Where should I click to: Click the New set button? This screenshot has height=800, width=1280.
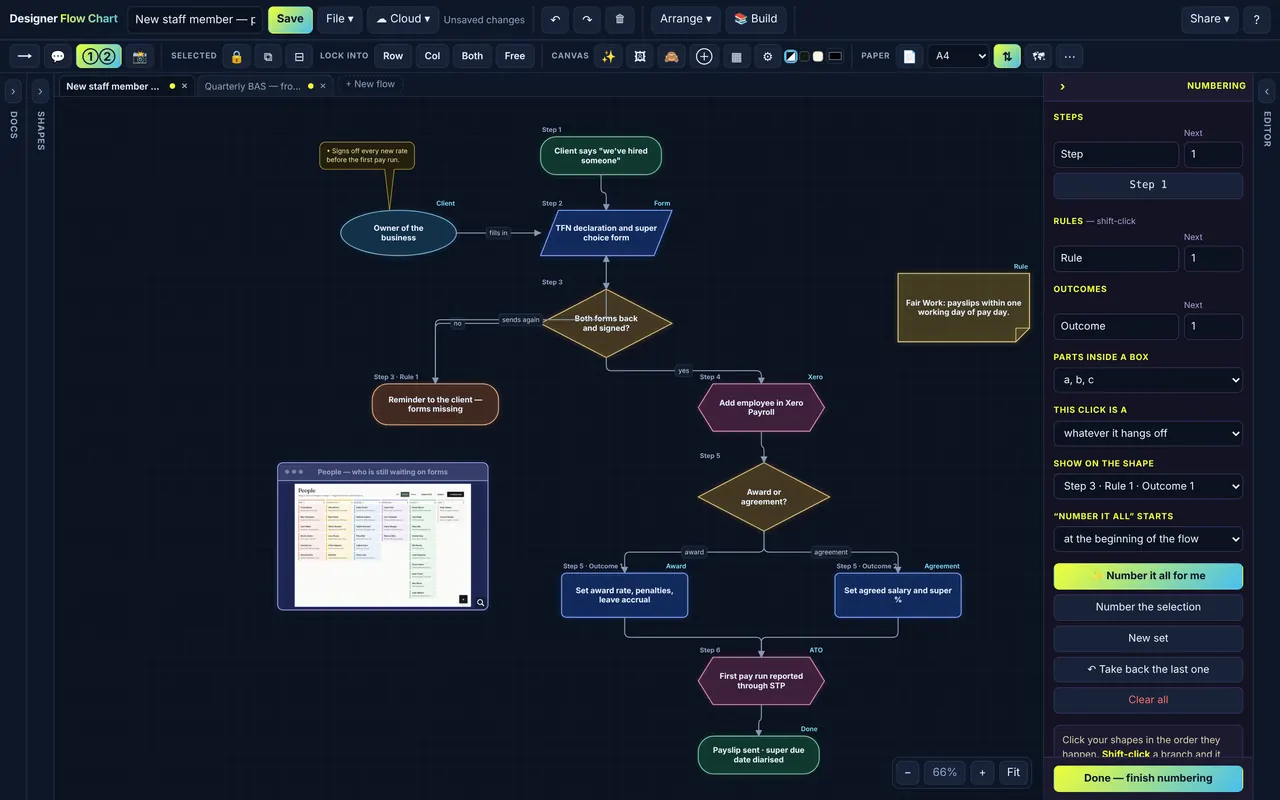click(1148, 638)
